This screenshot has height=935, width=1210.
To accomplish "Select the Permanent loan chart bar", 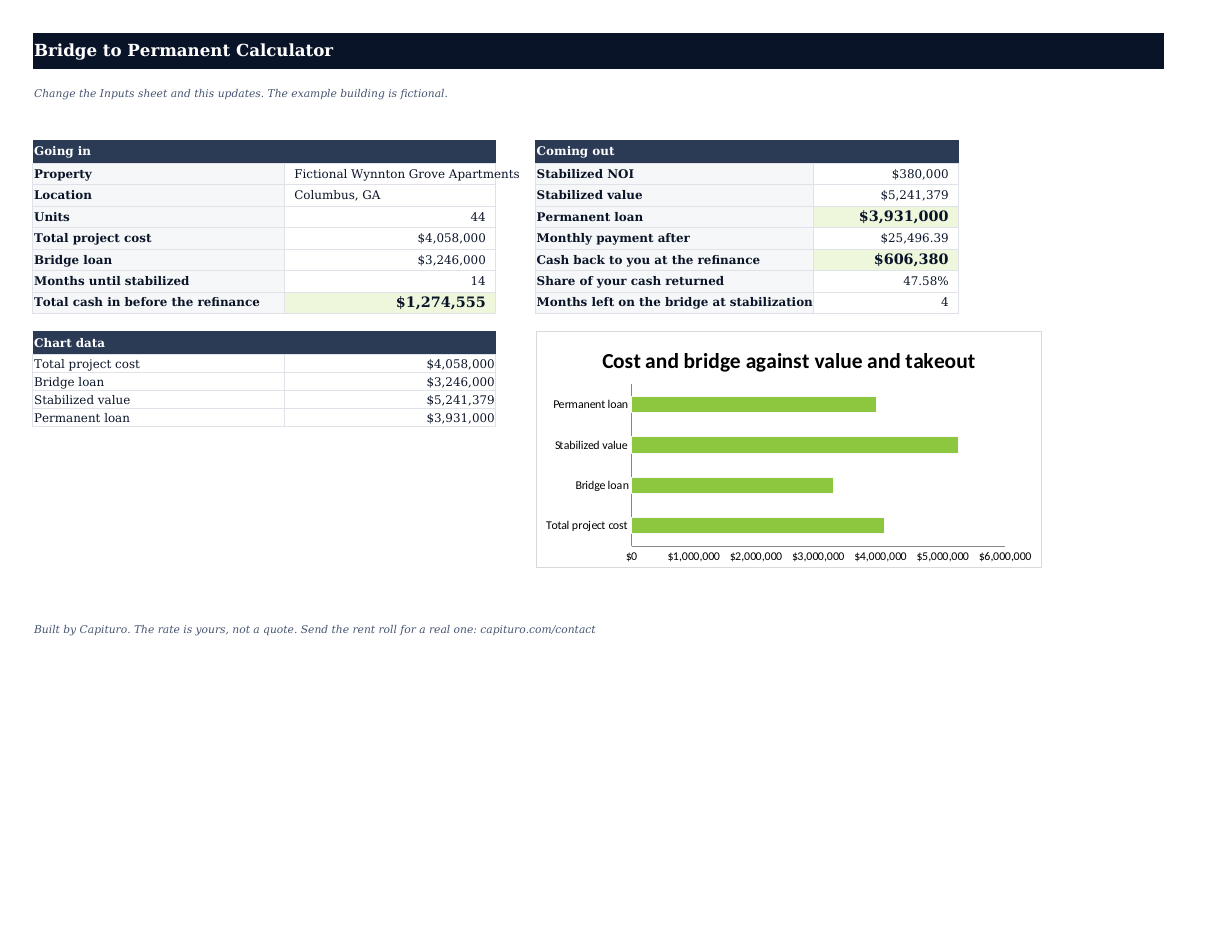I will (754, 404).
